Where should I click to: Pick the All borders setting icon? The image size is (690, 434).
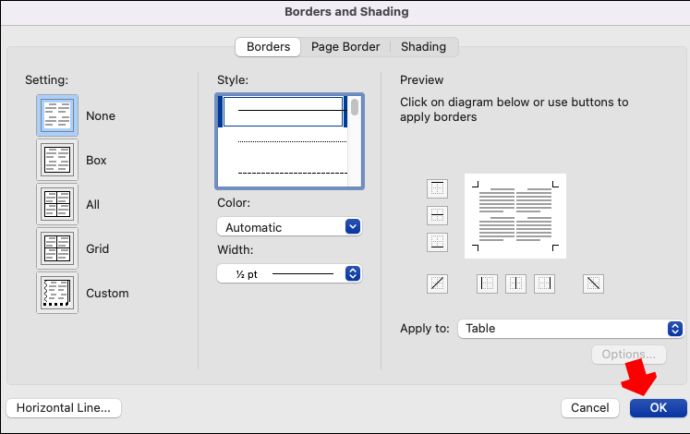(57, 204)
